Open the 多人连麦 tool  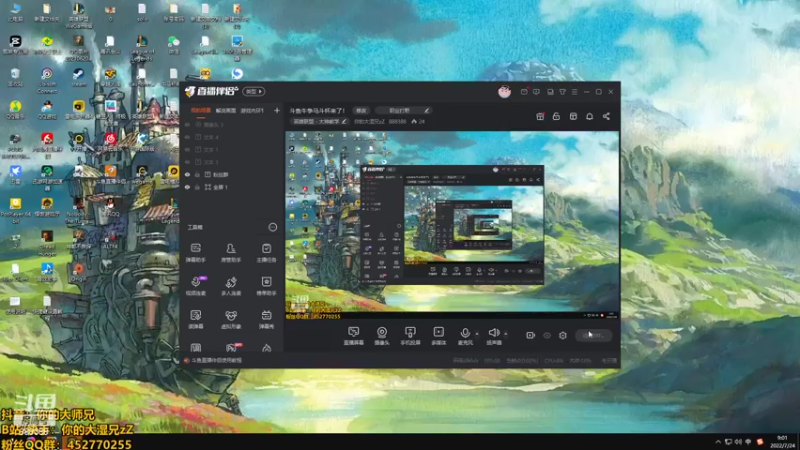tap(231, 286)
